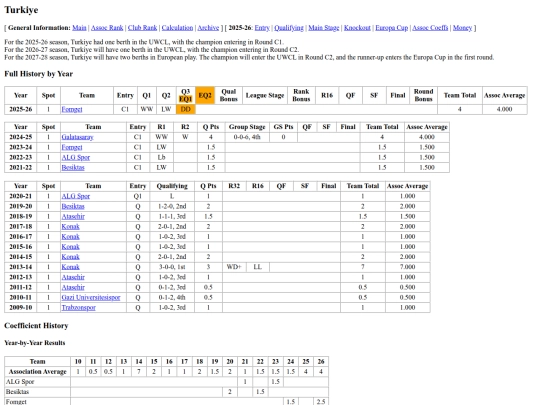The image size is (540, 405).
Task: Open the Assoc Coeffs link
Action: coord(430,28)
